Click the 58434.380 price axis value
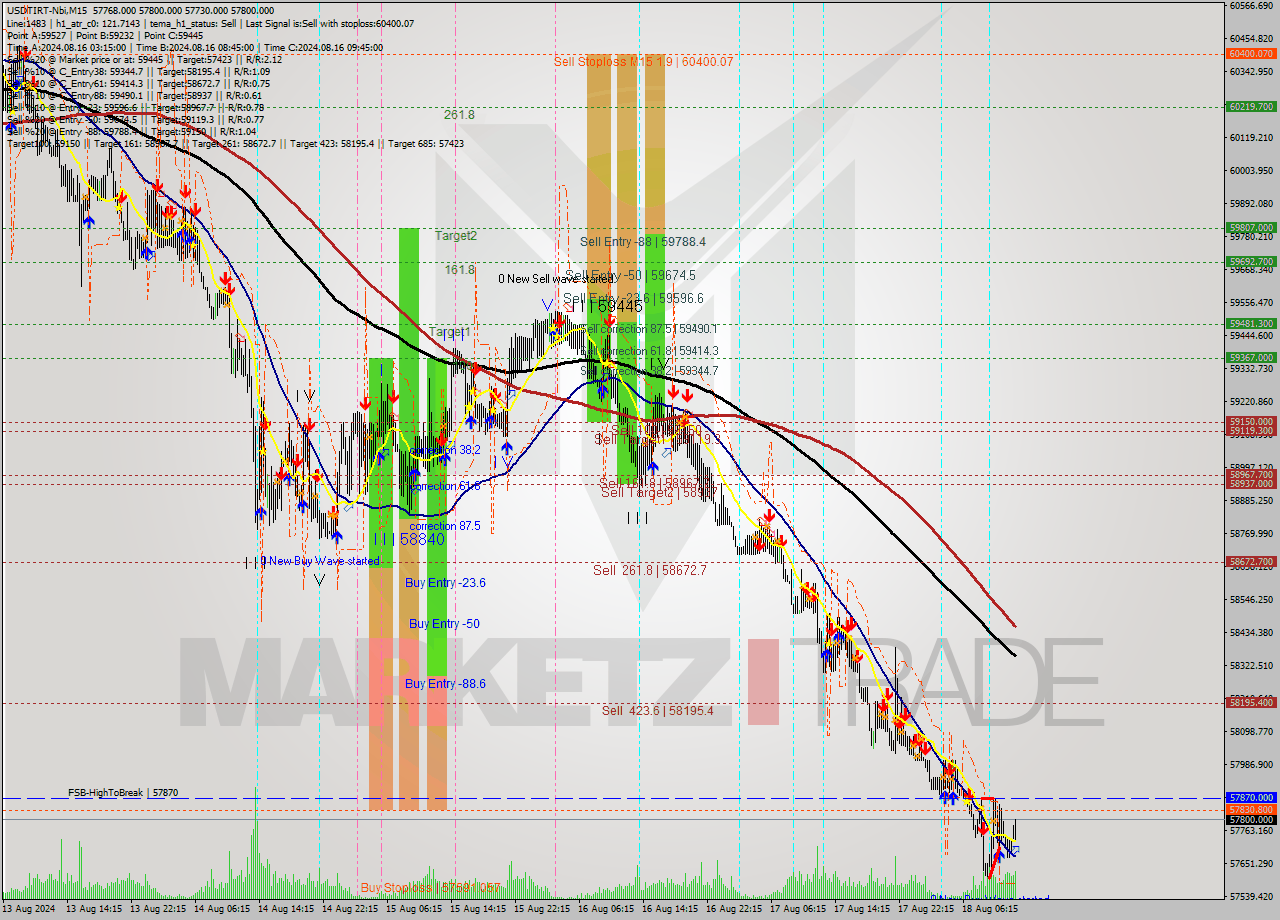1280x920 pixels. tap(1252, 632)
